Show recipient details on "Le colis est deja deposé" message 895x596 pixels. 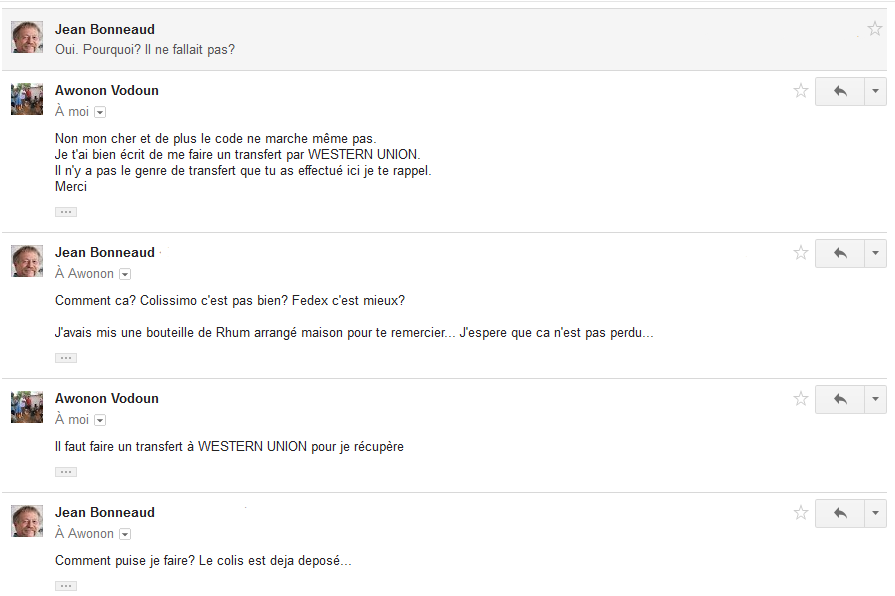click(x=125, y=534)
